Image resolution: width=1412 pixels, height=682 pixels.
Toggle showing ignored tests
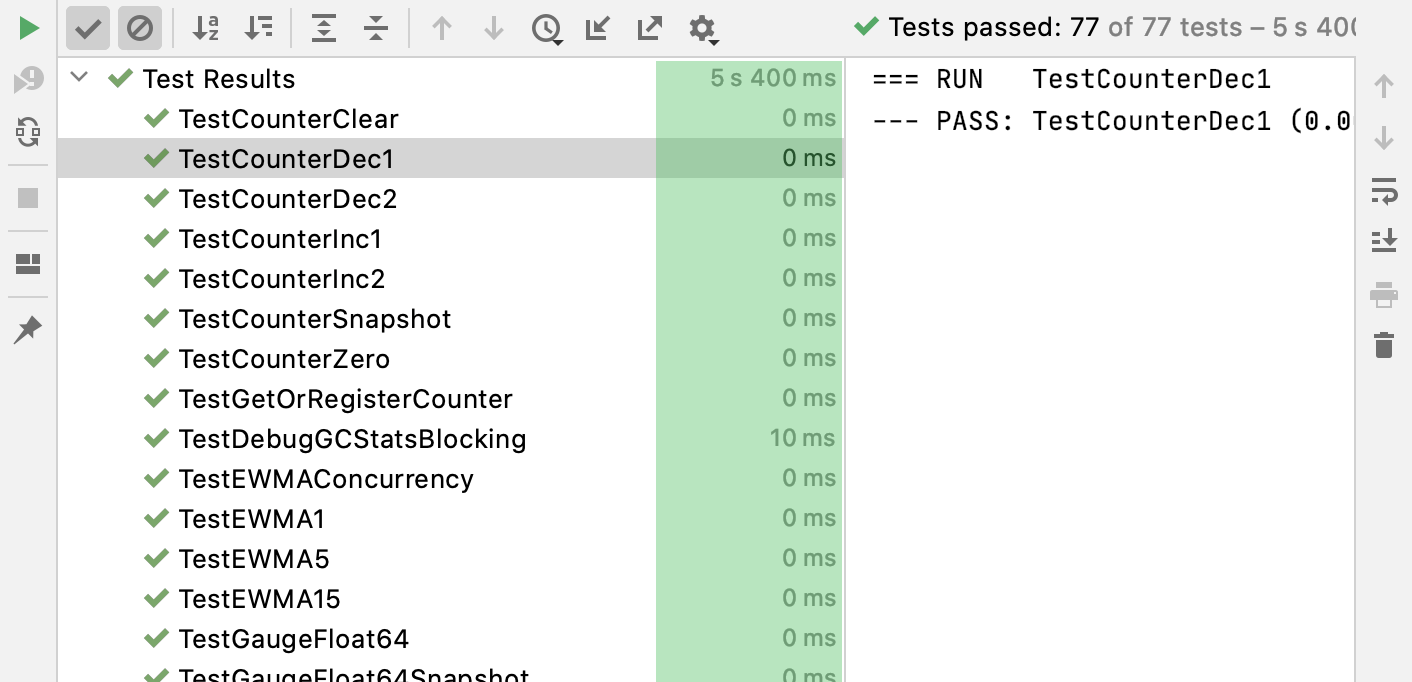click(140, 28)
